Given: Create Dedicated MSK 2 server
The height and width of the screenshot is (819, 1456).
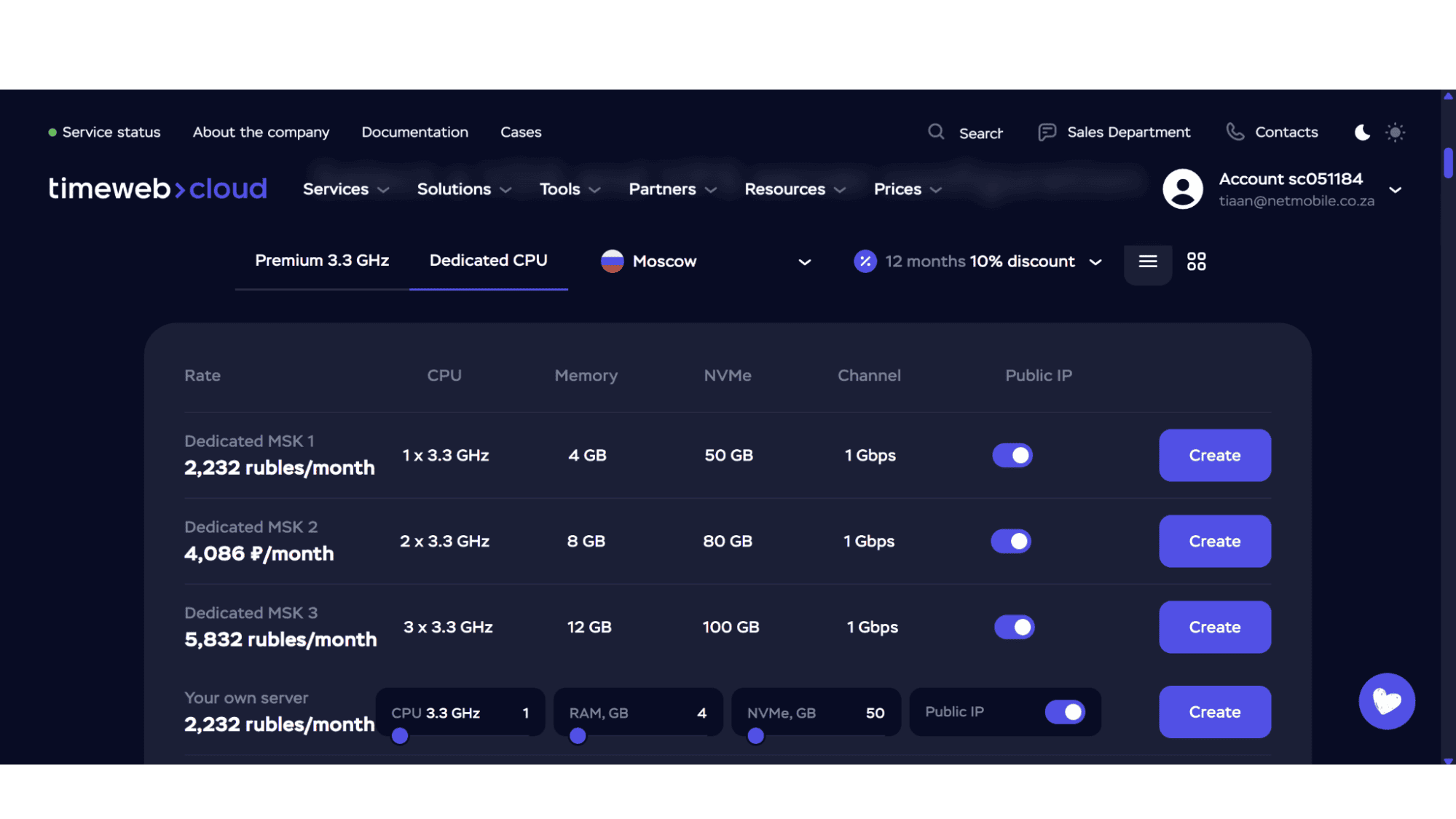Looking at the screenshot, I should pyautogui.click(x=1215, y=541).
